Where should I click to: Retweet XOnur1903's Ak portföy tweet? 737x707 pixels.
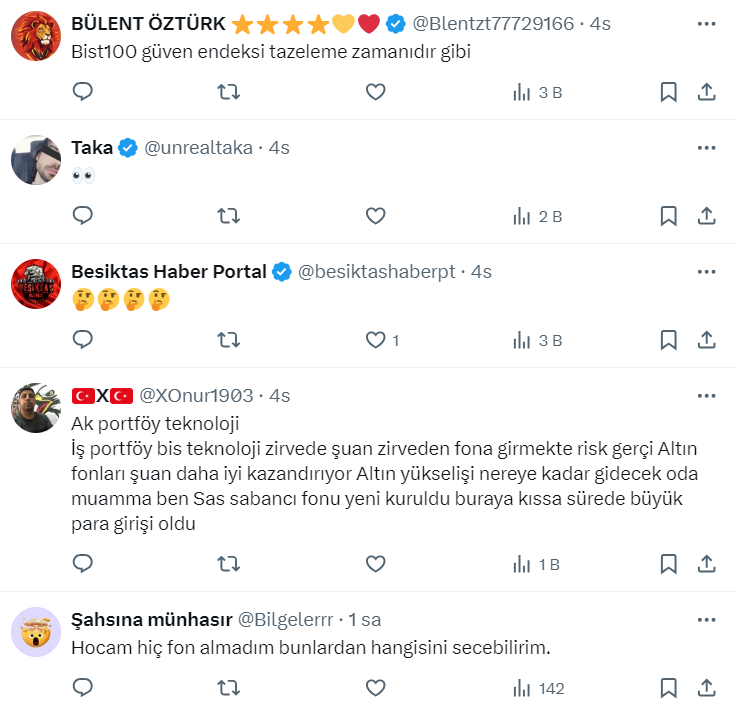tap(228, 564)
